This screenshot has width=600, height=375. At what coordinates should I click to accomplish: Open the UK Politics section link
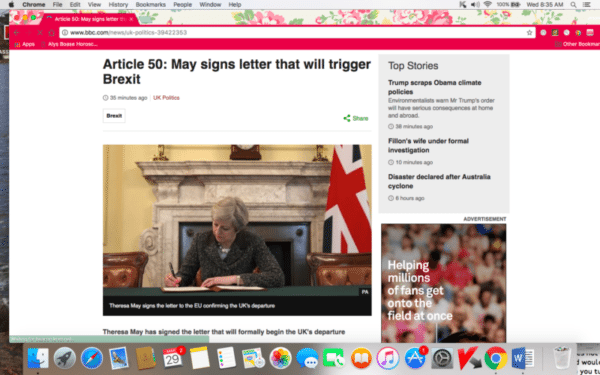coord(166,98)
